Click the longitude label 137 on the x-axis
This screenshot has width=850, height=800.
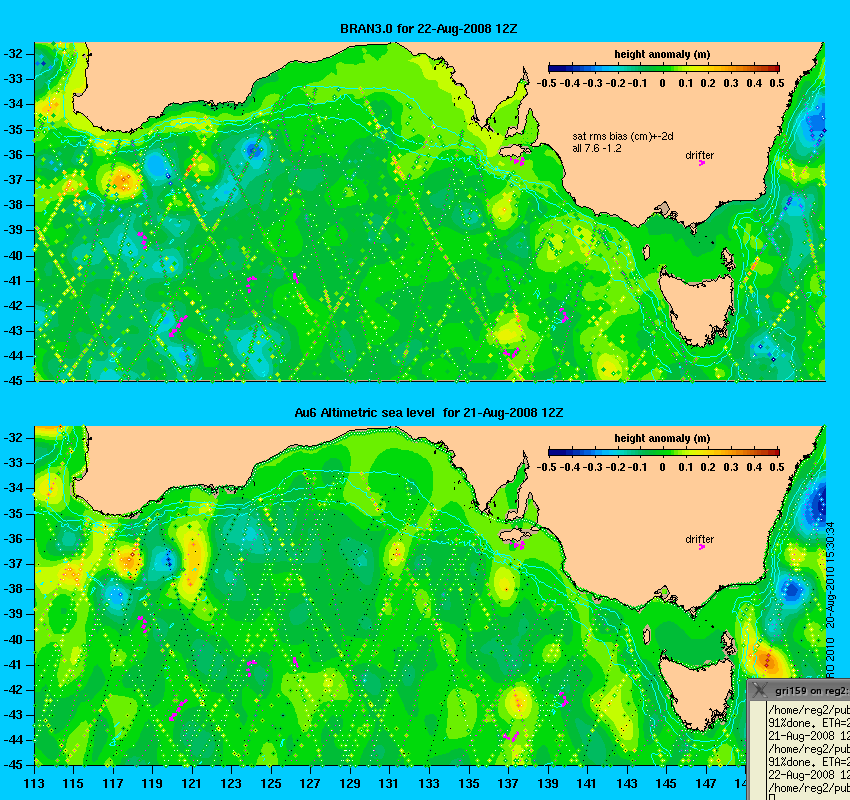(x=508, y=783)
